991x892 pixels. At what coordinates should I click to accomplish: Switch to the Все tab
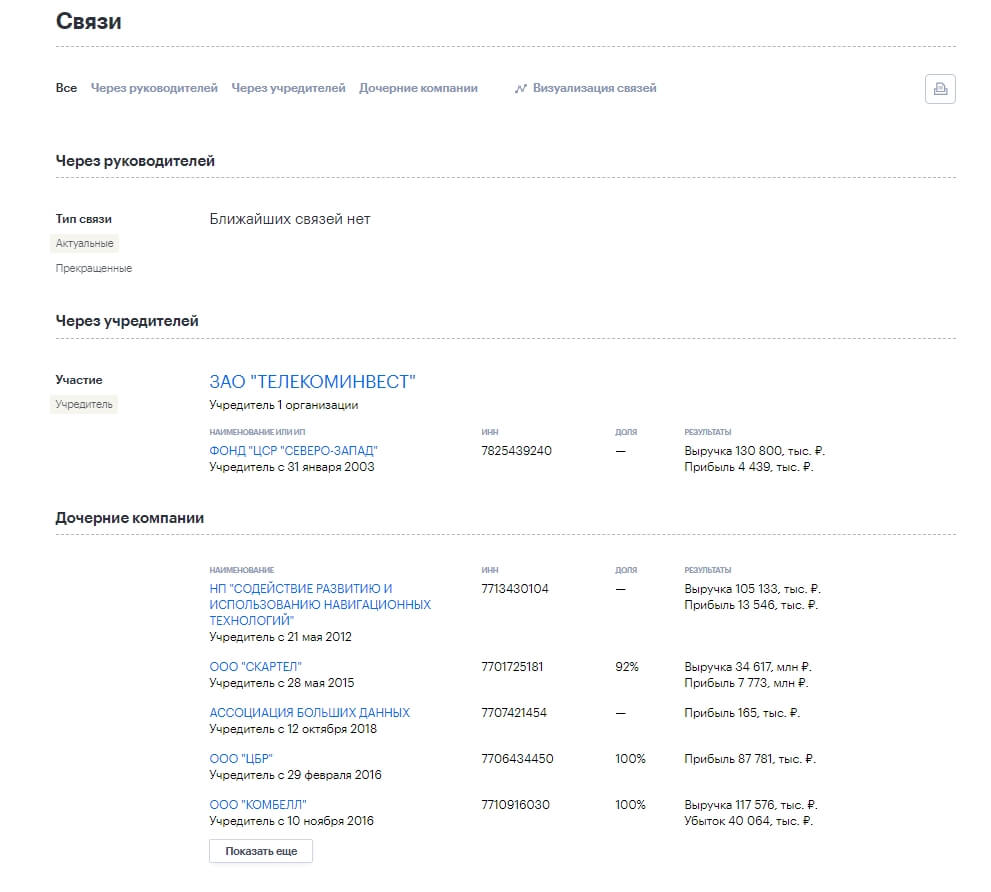[66, 88]
